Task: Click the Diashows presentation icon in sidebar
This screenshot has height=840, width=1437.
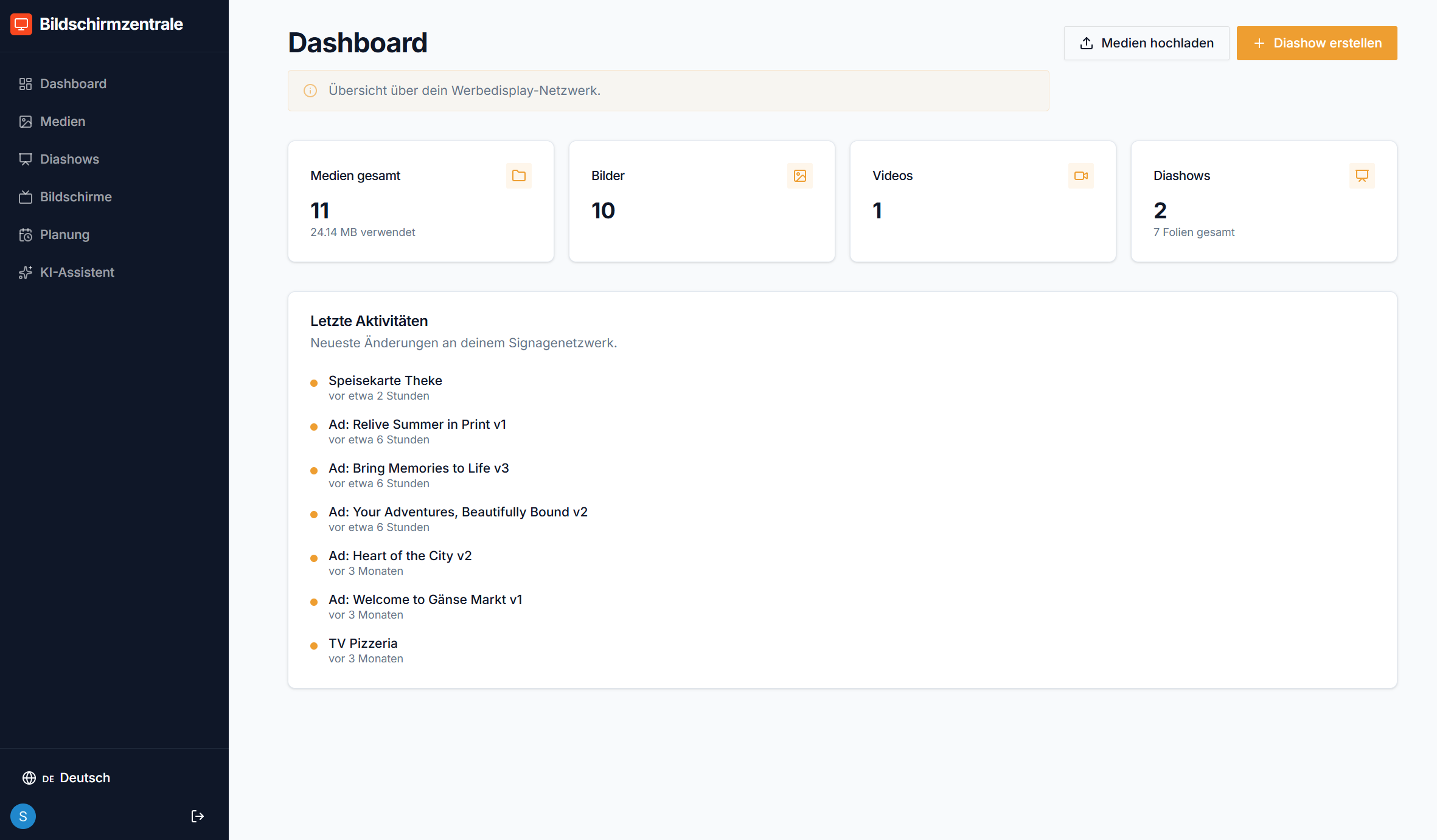Action: point(26,159)
